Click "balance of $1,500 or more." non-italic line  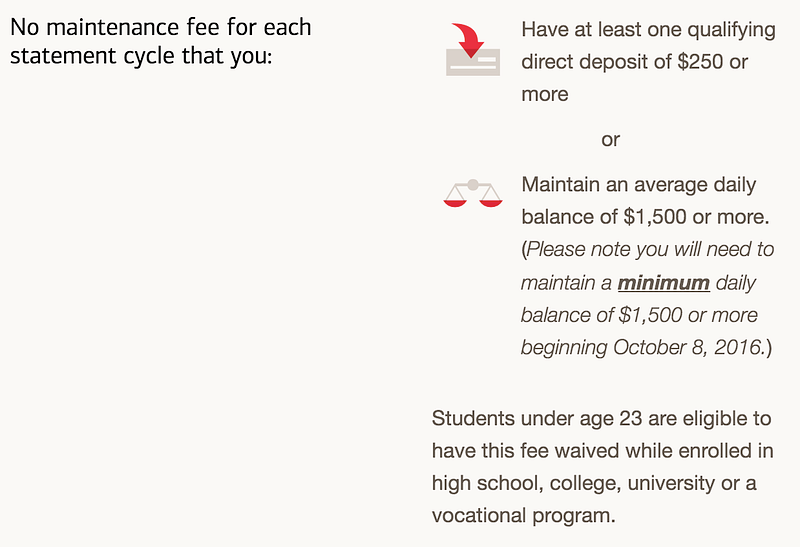(645, 217)
